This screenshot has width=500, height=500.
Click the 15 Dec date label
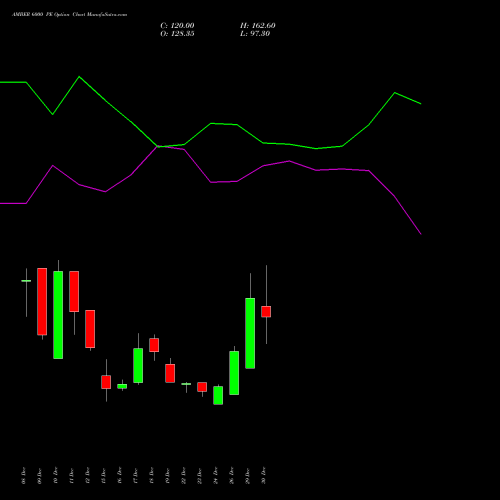(103, 475)
